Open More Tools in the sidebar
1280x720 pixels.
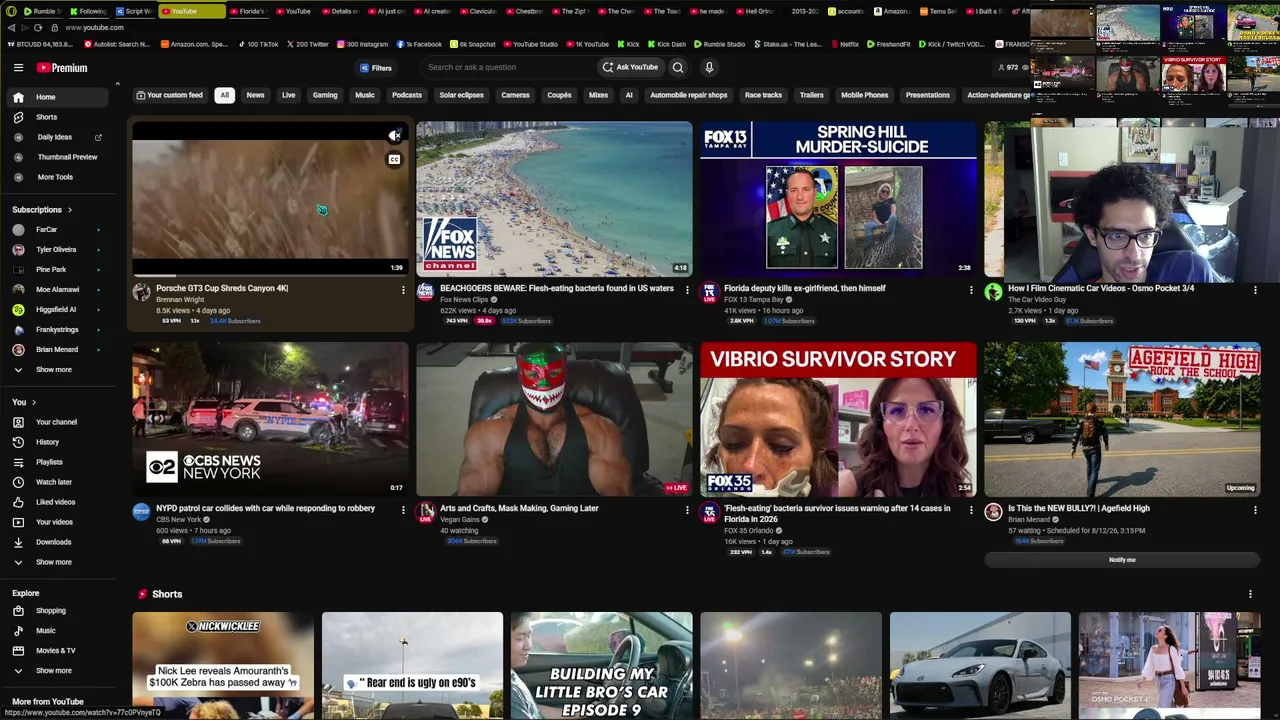pos(55,177)
